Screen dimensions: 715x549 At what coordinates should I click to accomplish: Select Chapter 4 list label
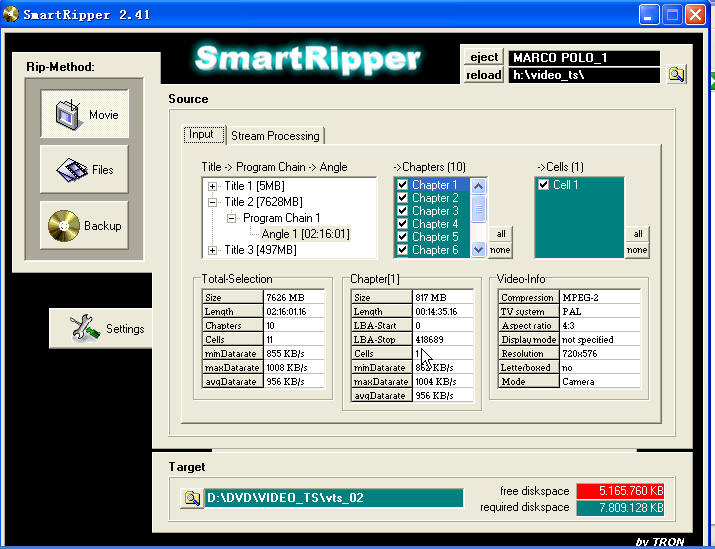tap(435, 224)
